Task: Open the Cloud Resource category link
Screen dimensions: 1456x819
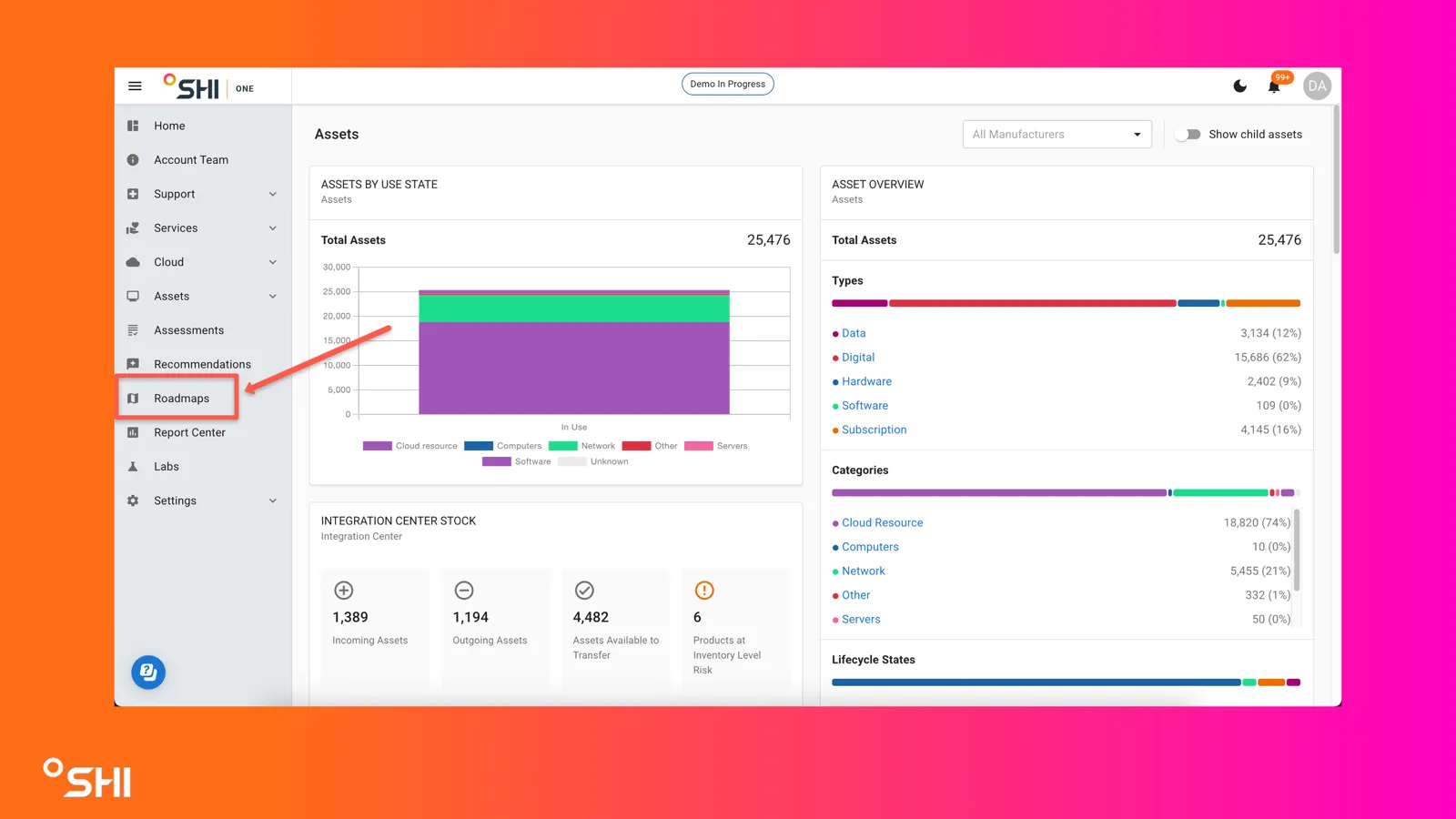Action: (x=882, y=523)
